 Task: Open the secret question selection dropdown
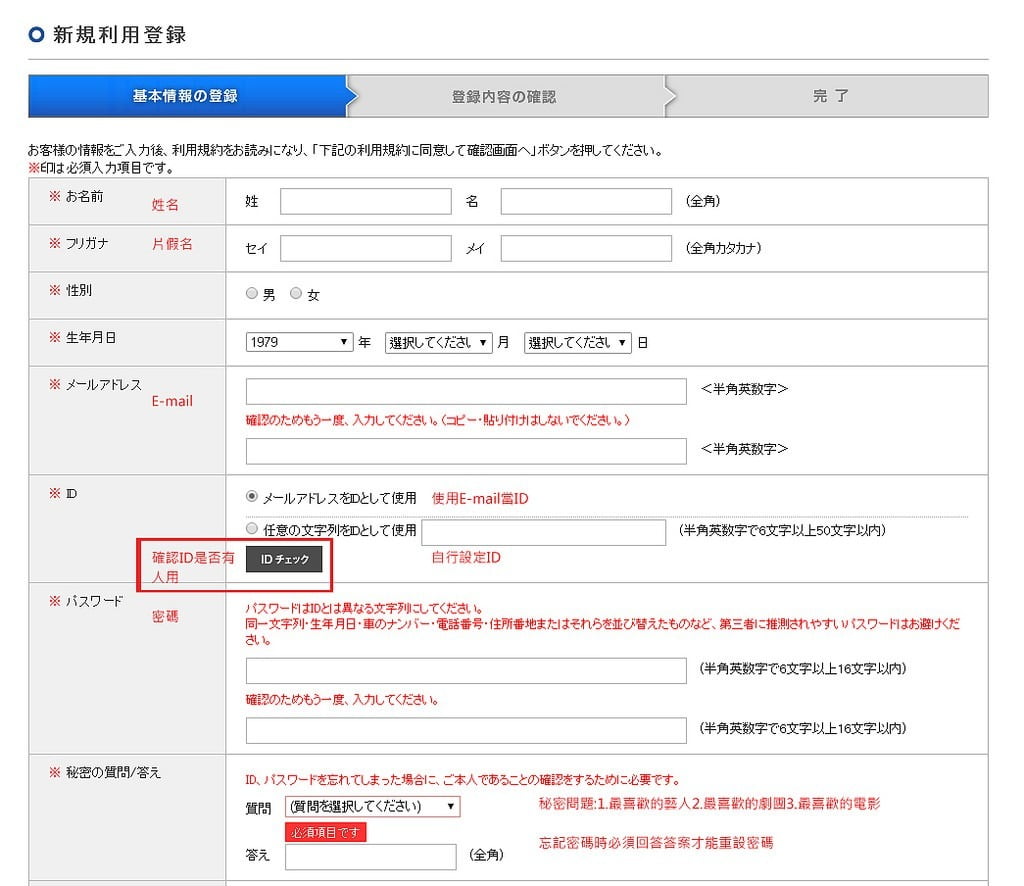point(375,806)
